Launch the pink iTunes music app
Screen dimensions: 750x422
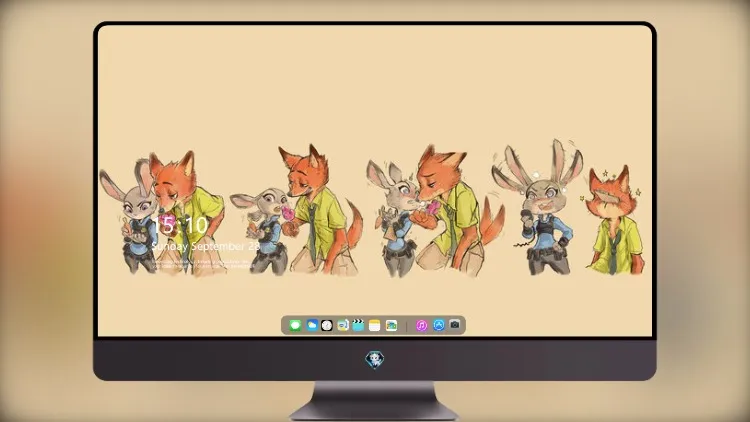click(x=421, y=325)
